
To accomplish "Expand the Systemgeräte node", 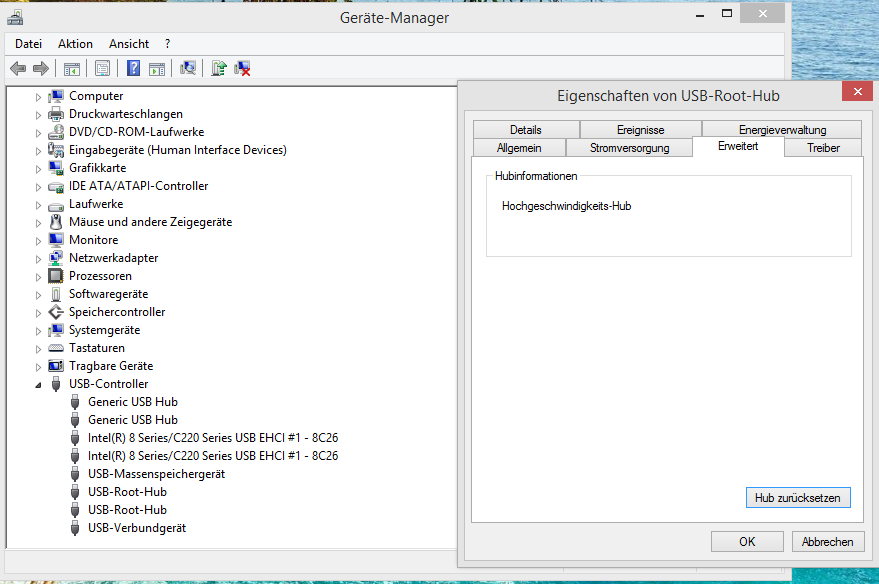I will pos(38,331).
